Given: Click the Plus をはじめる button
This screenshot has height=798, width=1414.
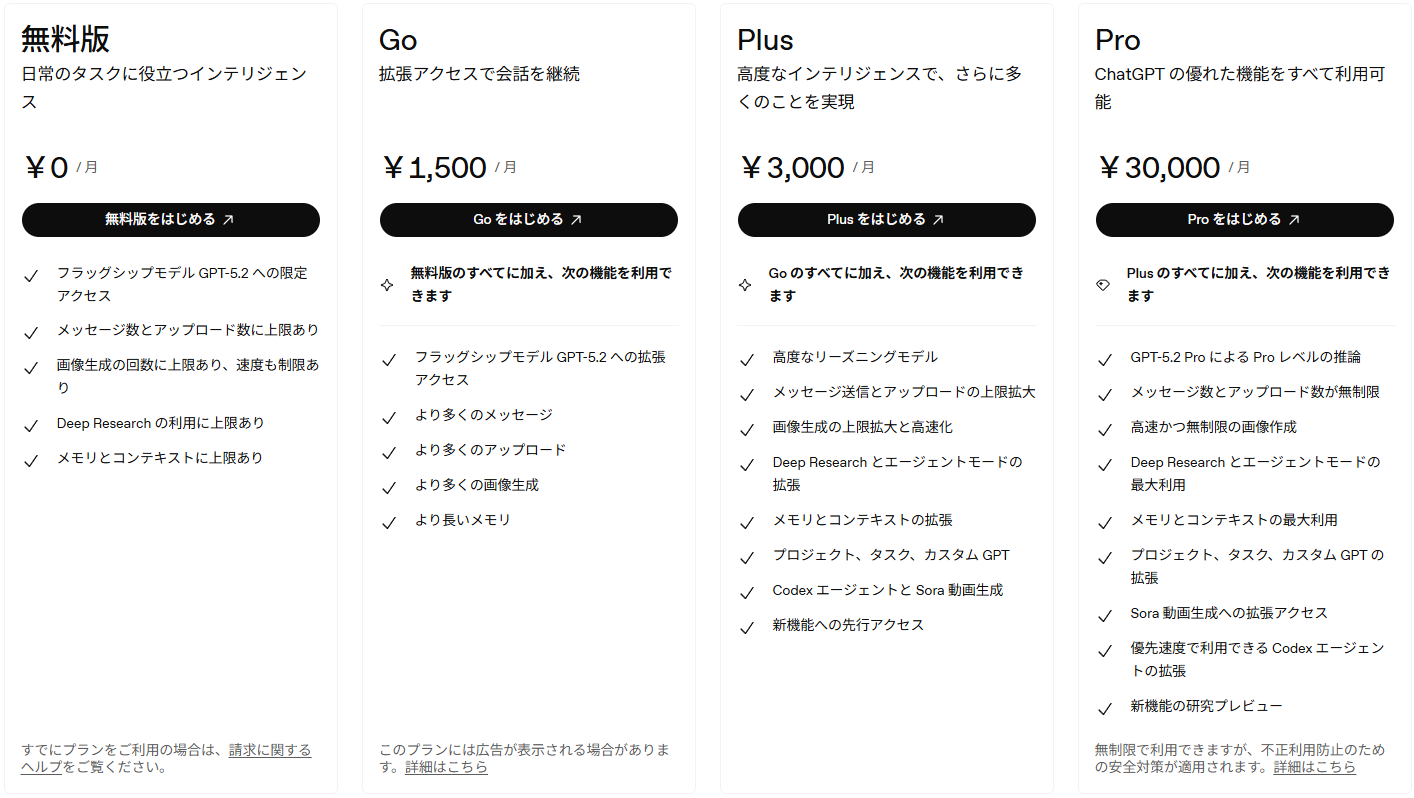Looking at the screenshot, I should click(886, 220).
